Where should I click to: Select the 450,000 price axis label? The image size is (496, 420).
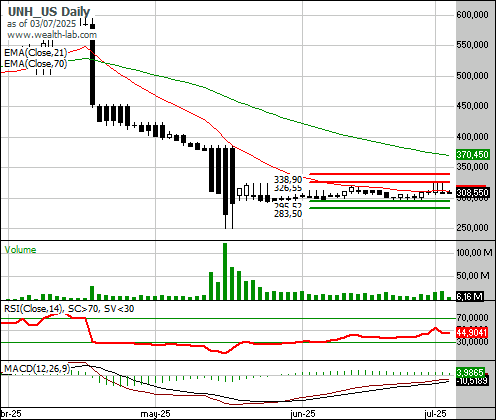472,105
